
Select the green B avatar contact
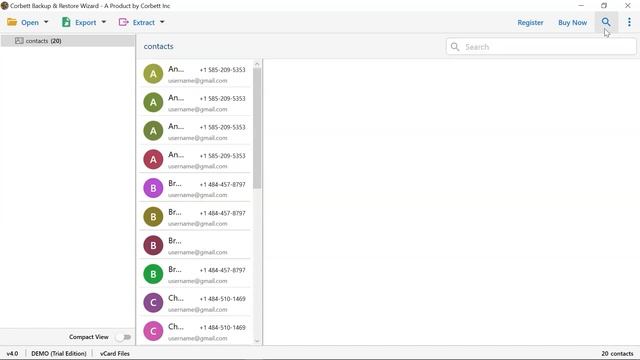point(153,274)
